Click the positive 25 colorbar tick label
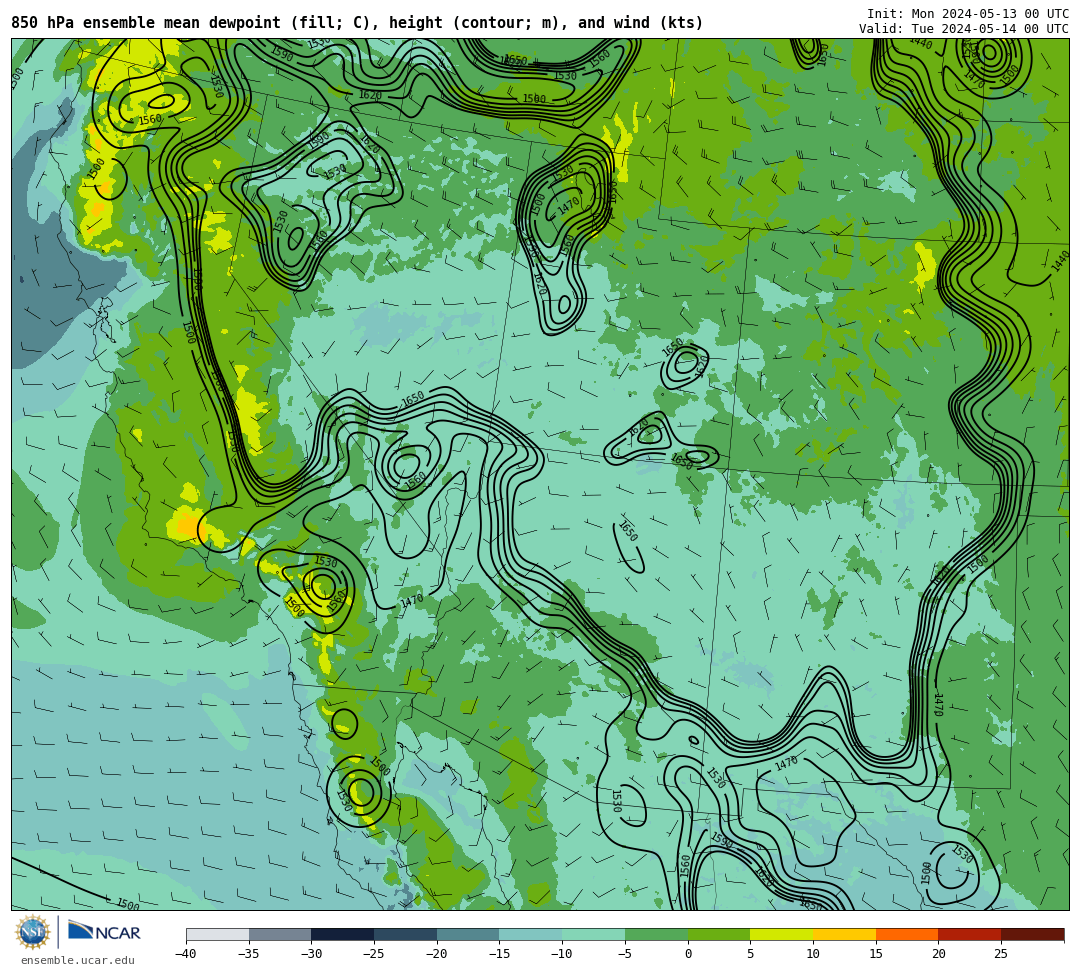1080x973 pixels. tap(1001, 954)
